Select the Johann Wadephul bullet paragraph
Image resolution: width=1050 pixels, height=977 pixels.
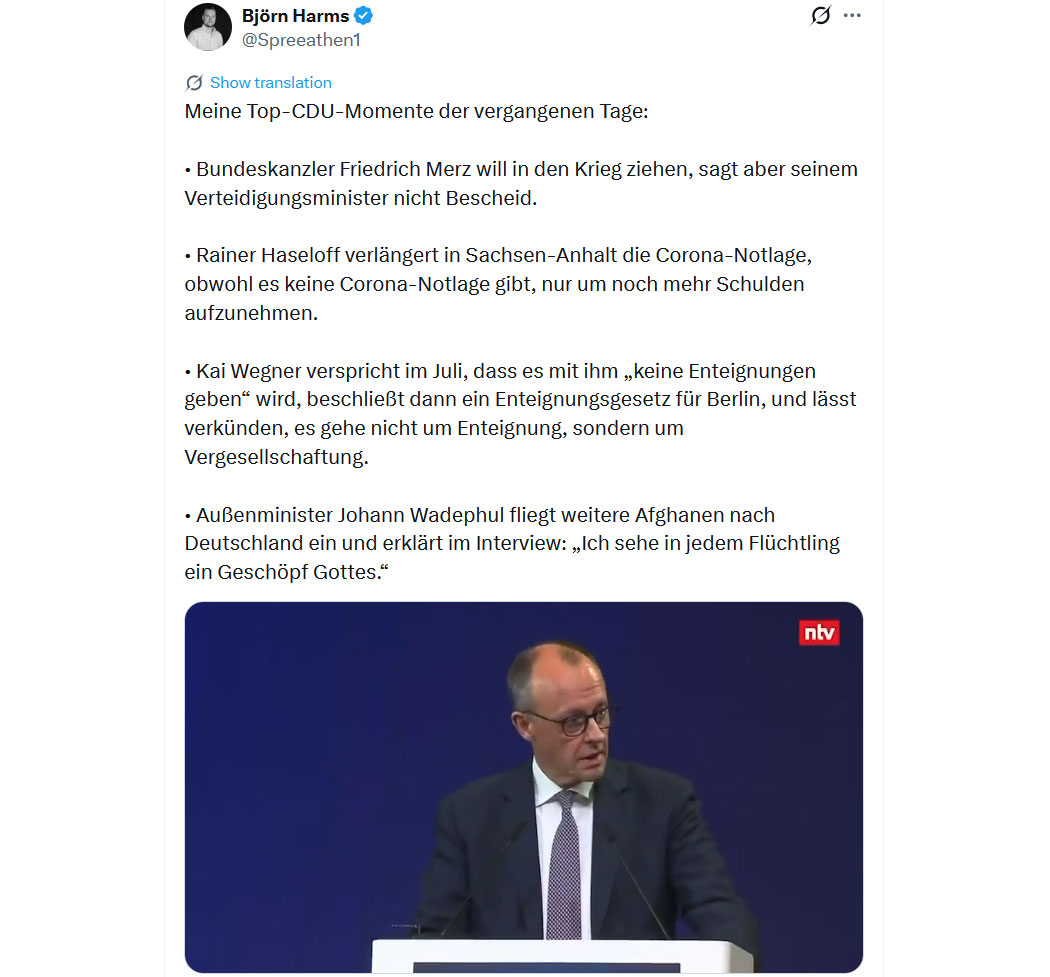[513, 543]
